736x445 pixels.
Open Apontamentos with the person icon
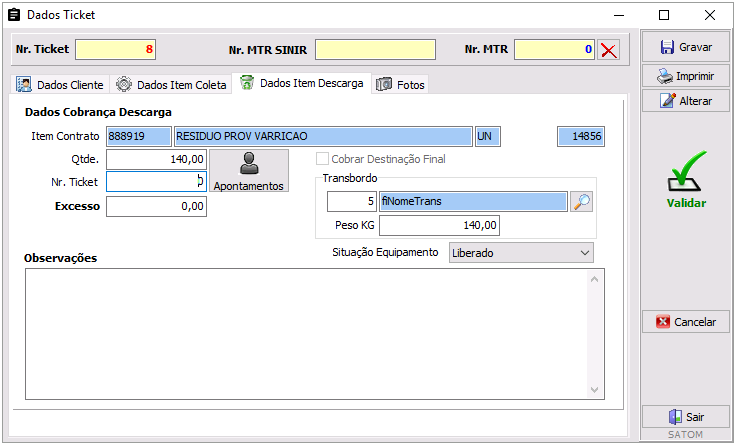click(249, 171)
